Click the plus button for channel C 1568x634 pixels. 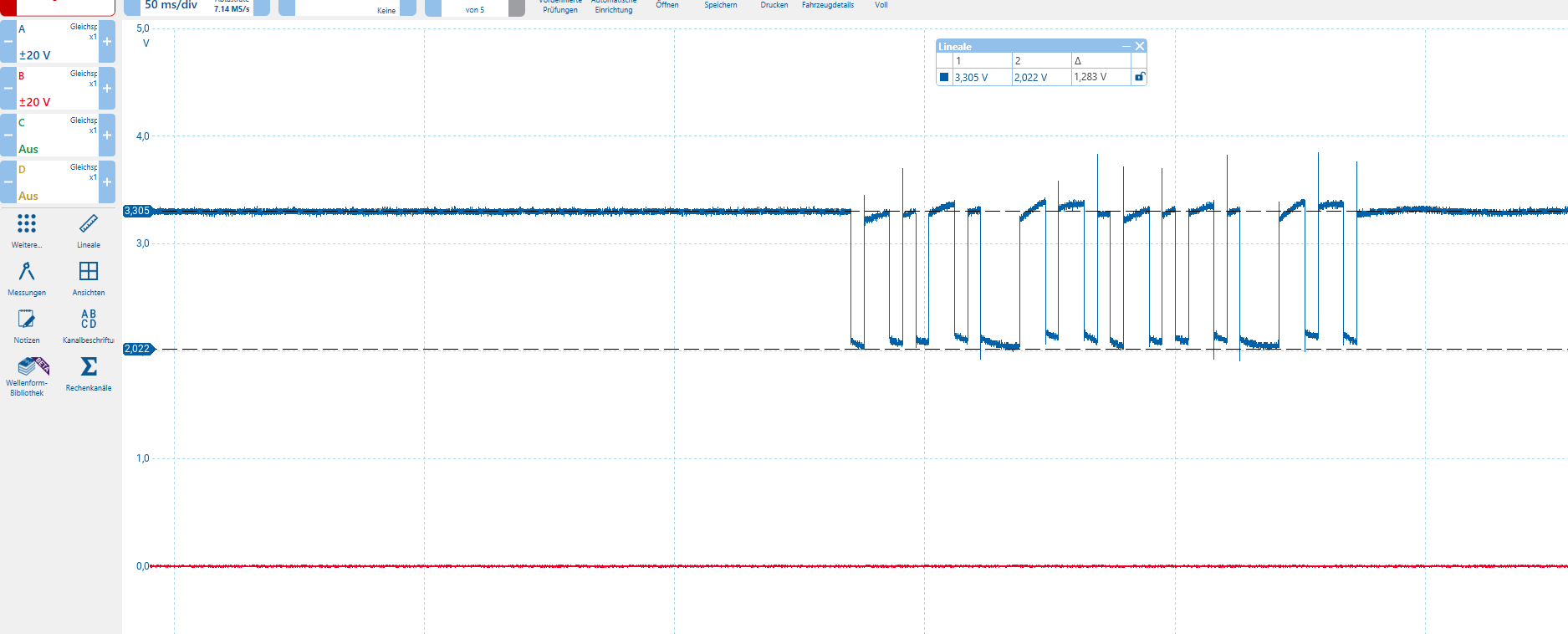(107, 135)
